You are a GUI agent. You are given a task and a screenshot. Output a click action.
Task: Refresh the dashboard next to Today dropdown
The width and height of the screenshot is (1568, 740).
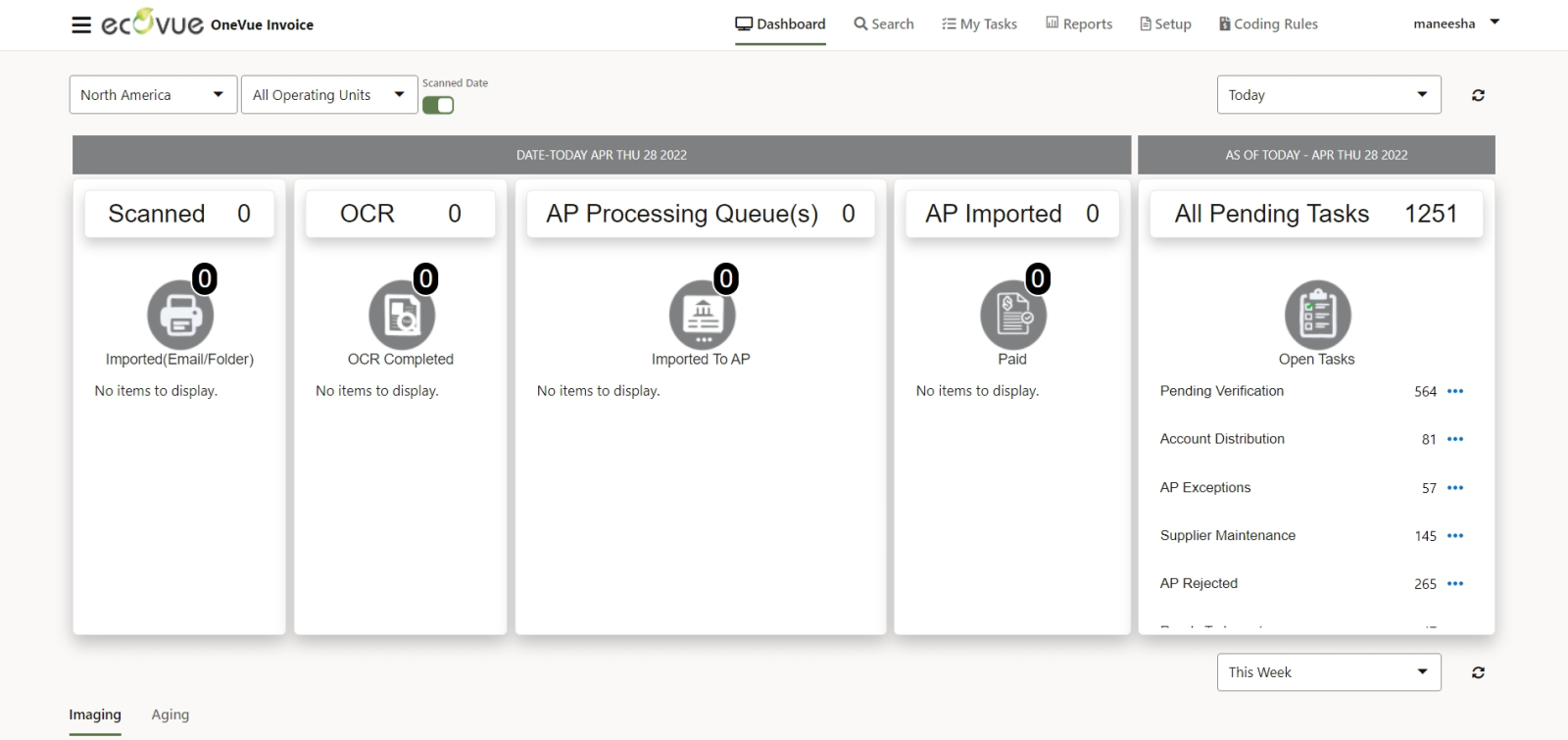pos(1478,95)
